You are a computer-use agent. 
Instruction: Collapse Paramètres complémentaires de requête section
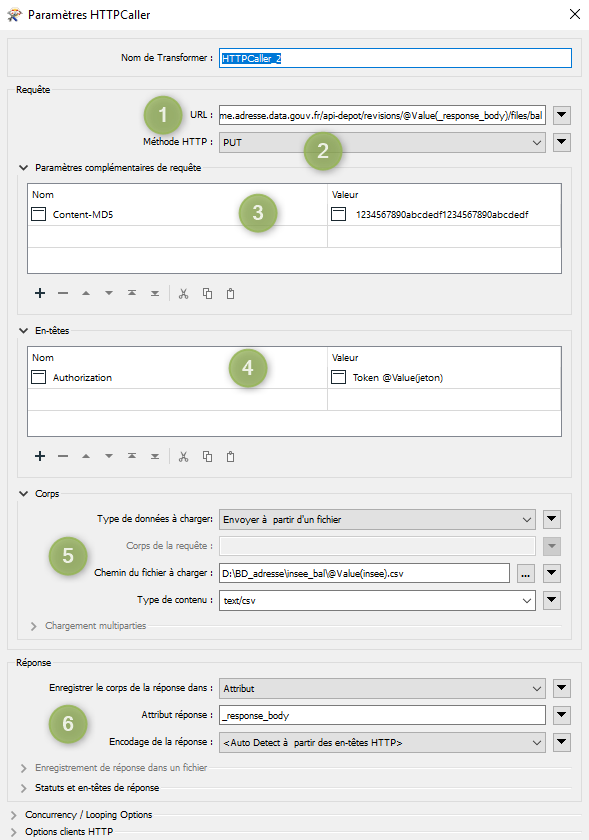pos(23,168)
